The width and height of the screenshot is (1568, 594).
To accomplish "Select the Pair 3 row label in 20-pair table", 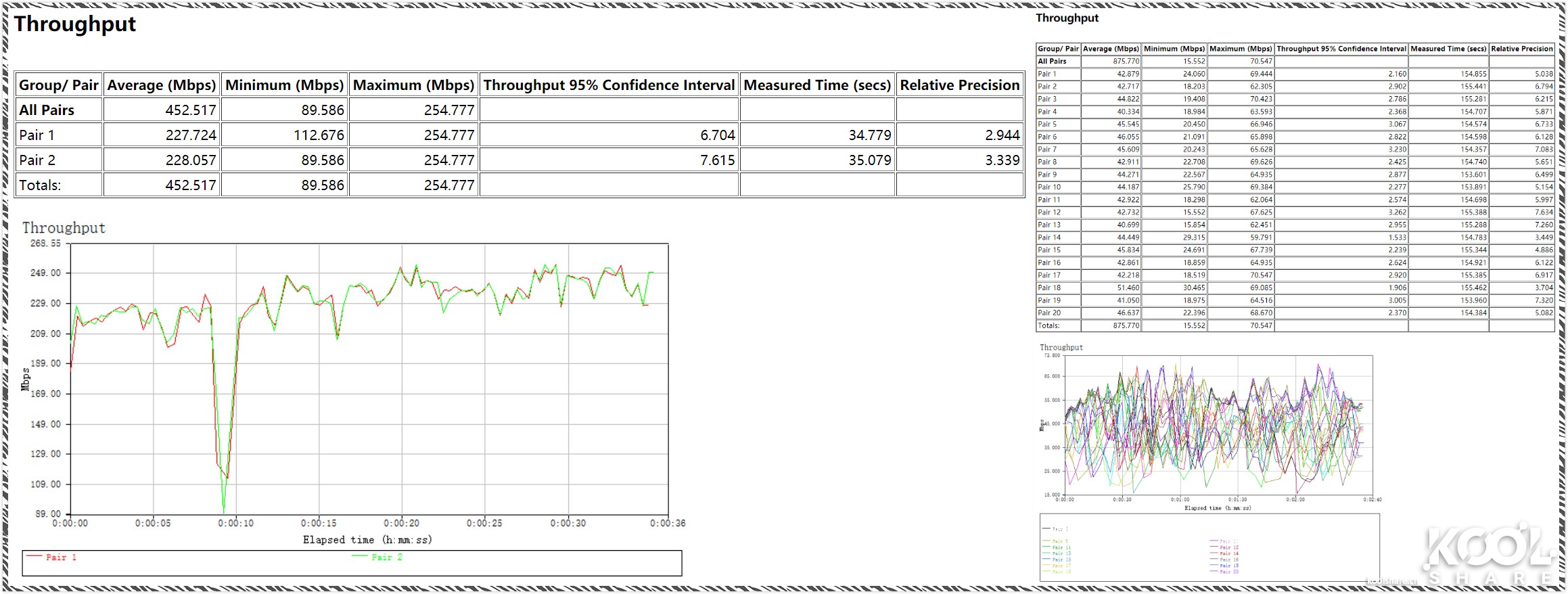I will [1047, 99].
